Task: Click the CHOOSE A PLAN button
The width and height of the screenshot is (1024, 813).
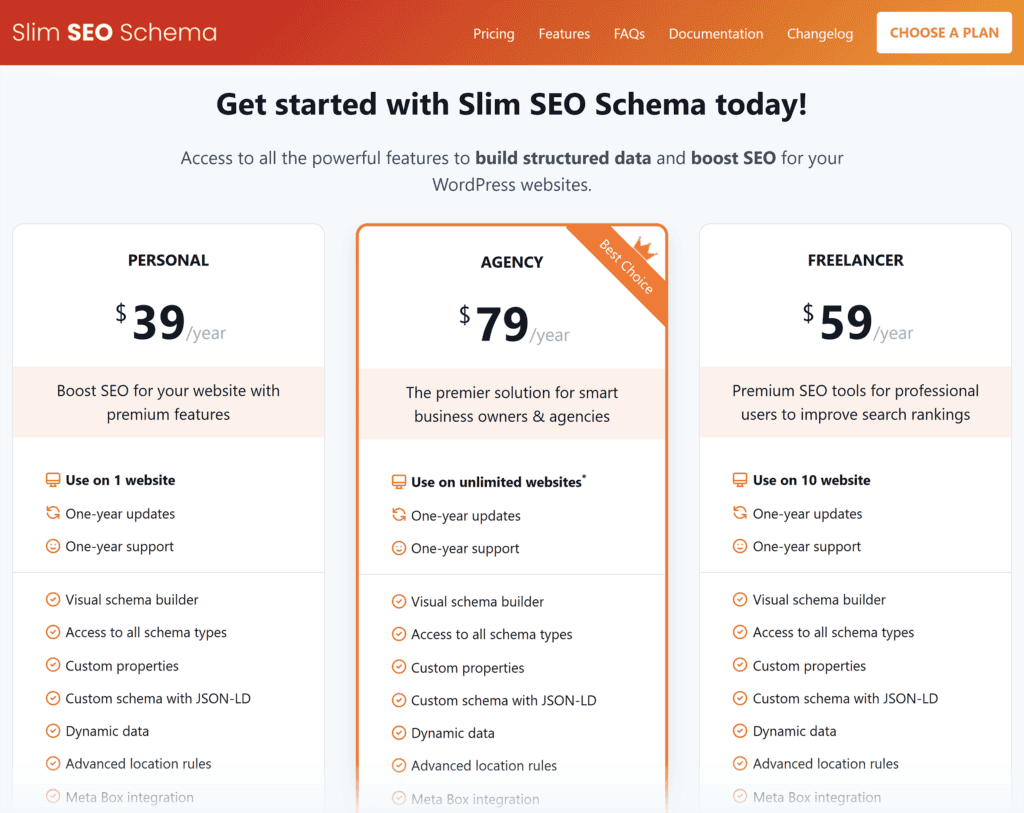Action: pos(944,32)
